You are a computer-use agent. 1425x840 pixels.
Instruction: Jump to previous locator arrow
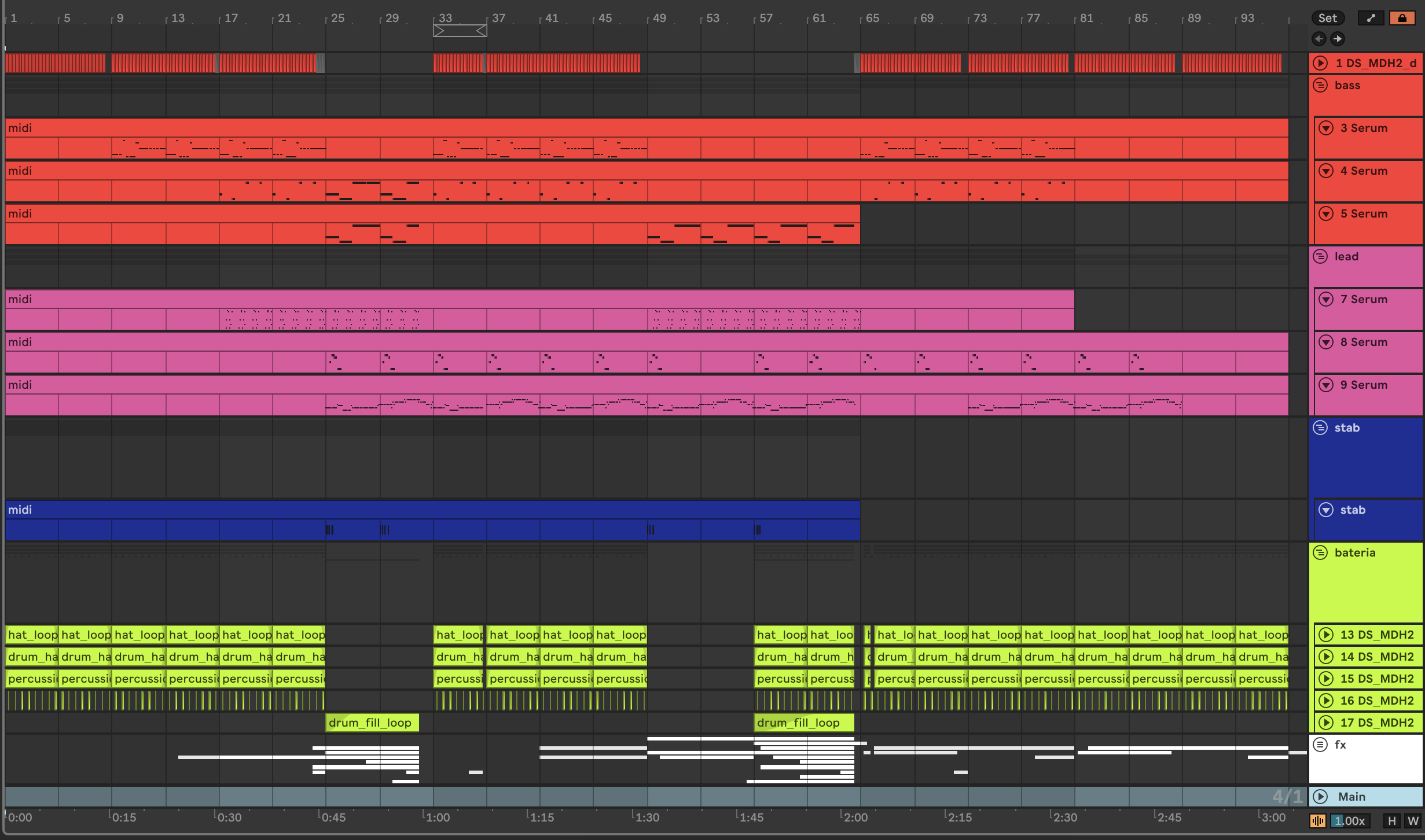pyautogui.click(x=1319, y=39)
